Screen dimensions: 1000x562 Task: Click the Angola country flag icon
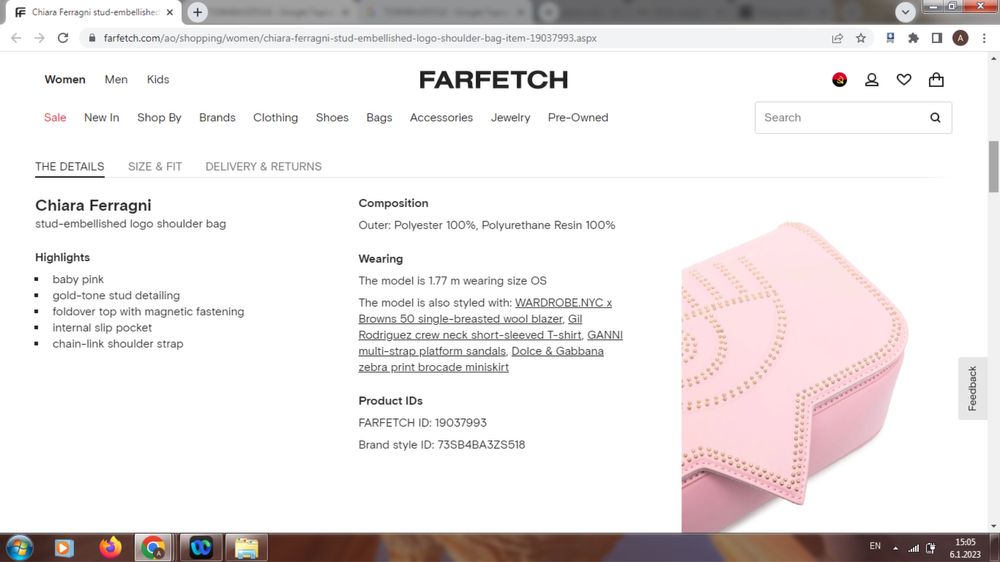tap(839, 80)
